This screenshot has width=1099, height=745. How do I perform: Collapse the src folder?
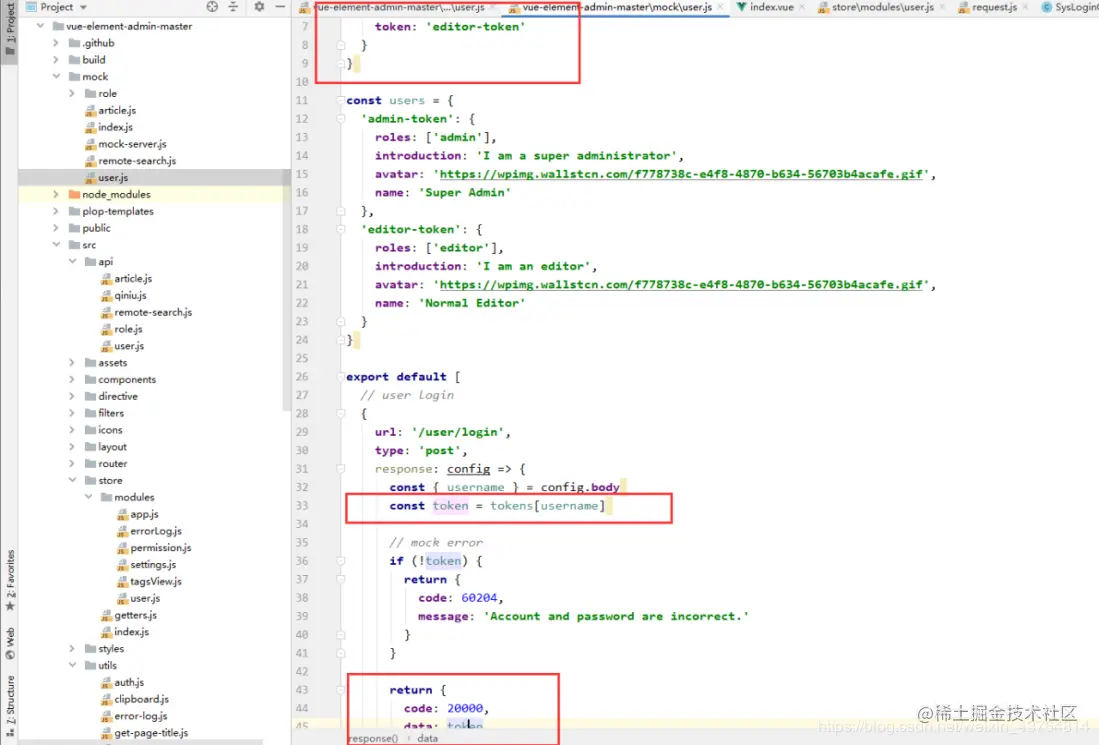[56, 245]
